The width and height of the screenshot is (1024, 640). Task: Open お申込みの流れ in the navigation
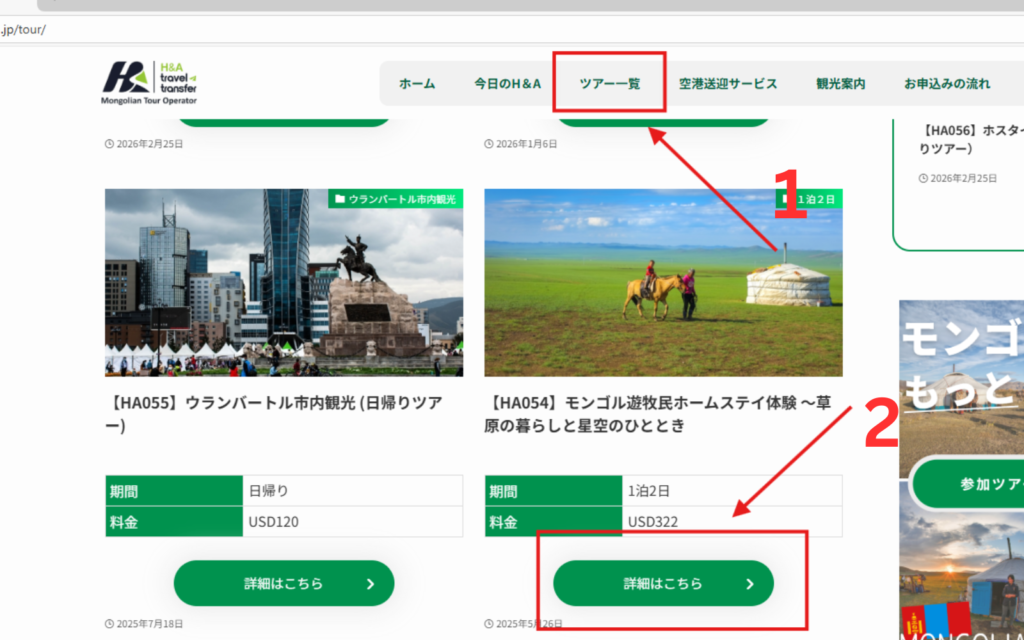[947, 84]
